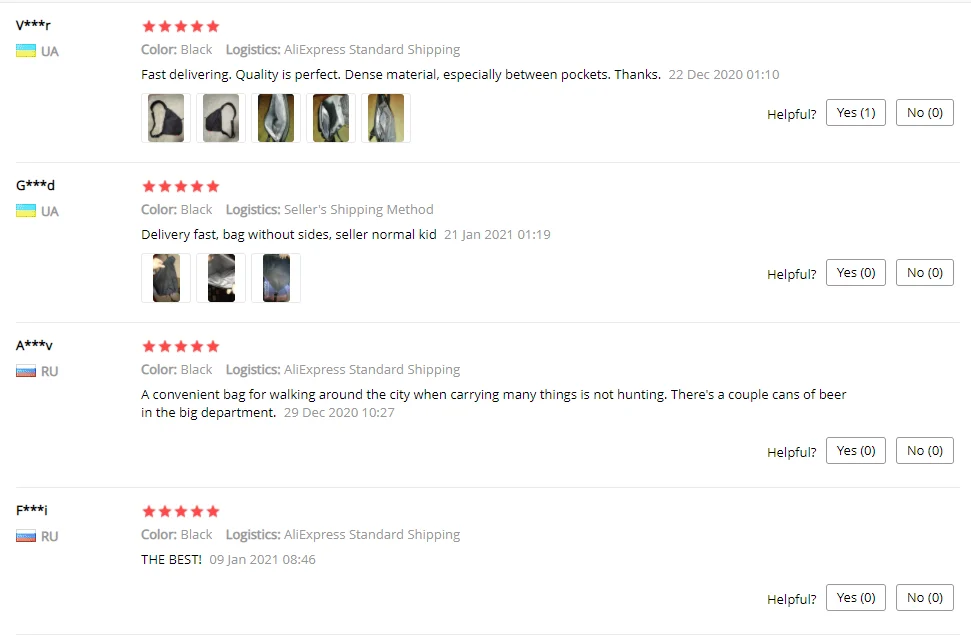Open third photo in V***r's review
This screenshot has width=971, height=639.
[x=276, y=118]
